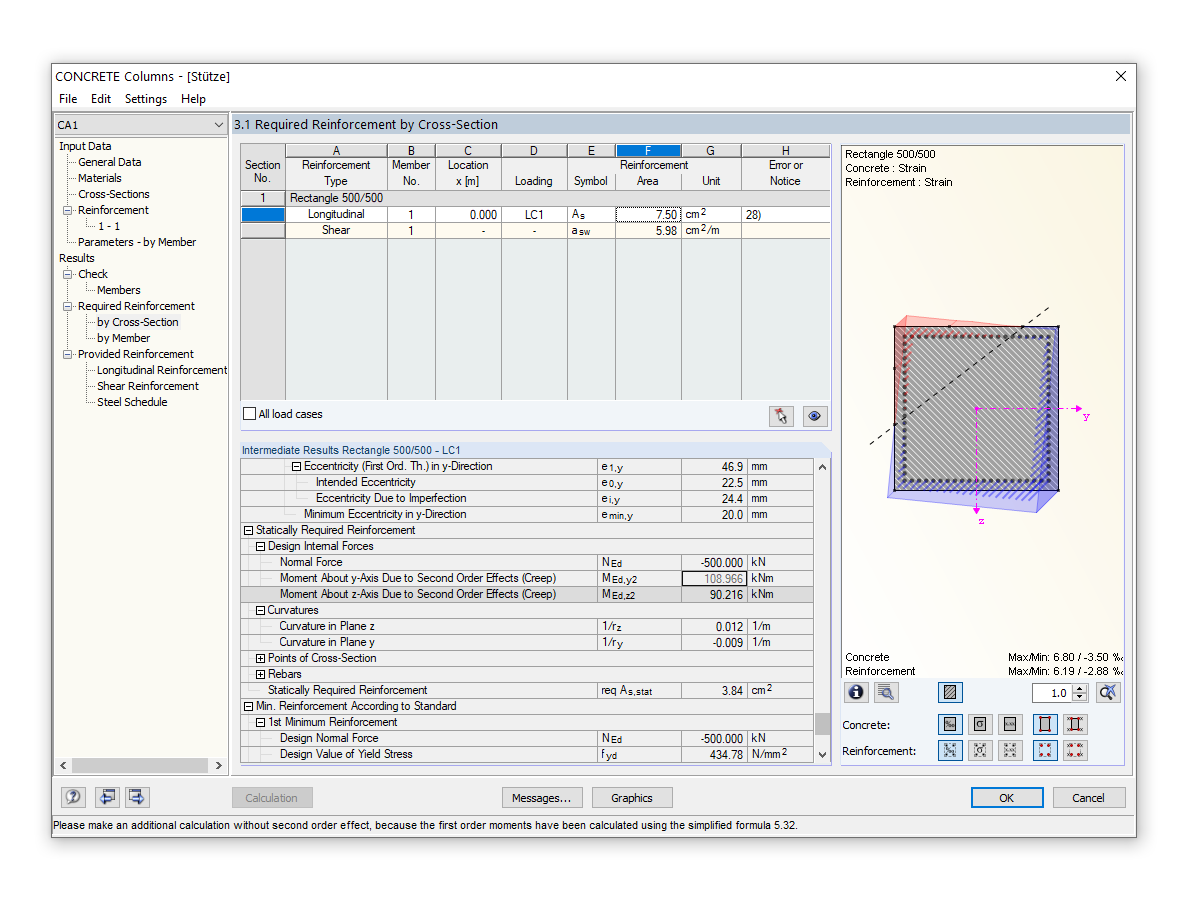Toggle reinforcement rebar point values icon

point(1075,750)
